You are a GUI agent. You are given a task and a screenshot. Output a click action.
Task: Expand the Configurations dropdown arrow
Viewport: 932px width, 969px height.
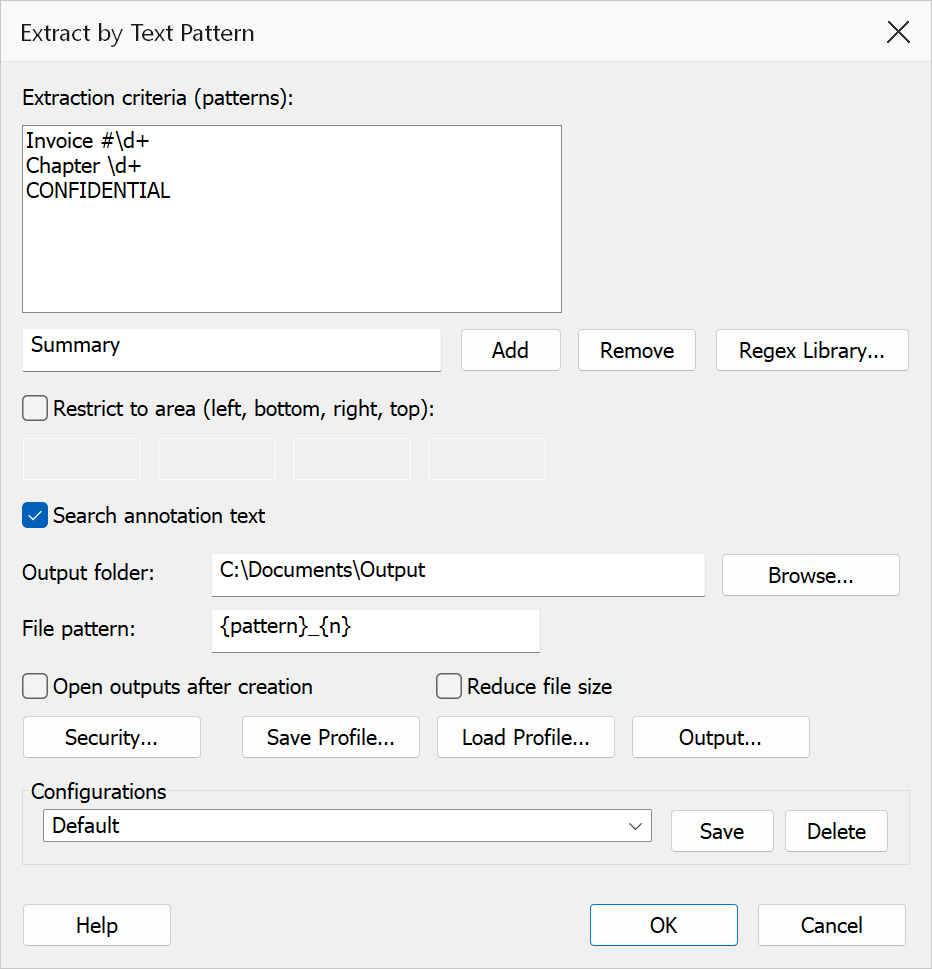[x=635, y=826]
